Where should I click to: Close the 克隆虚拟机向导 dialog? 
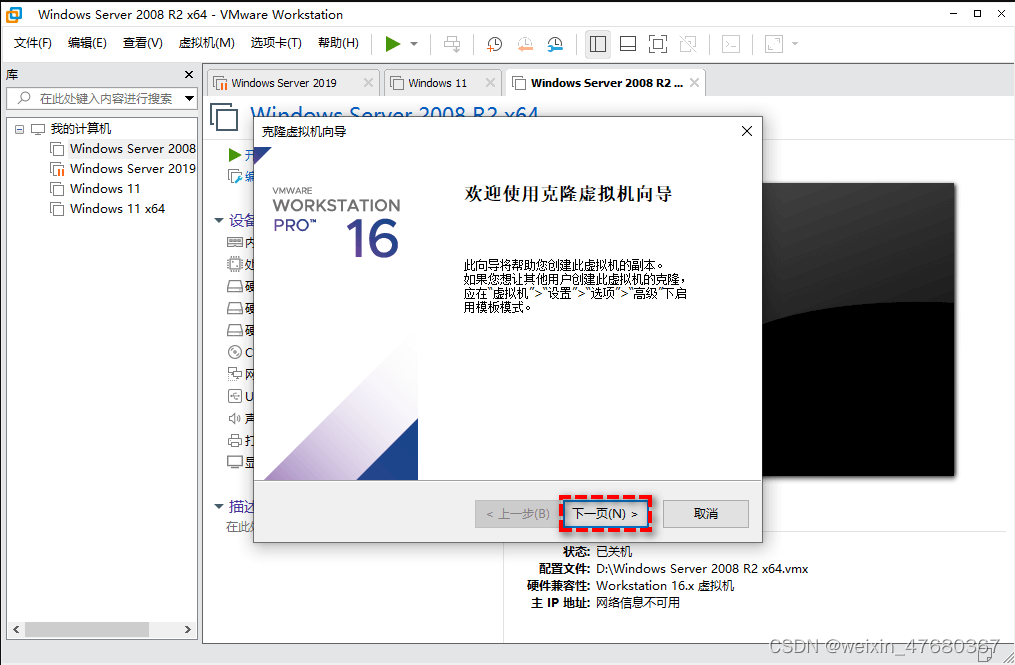pos(746,131)
